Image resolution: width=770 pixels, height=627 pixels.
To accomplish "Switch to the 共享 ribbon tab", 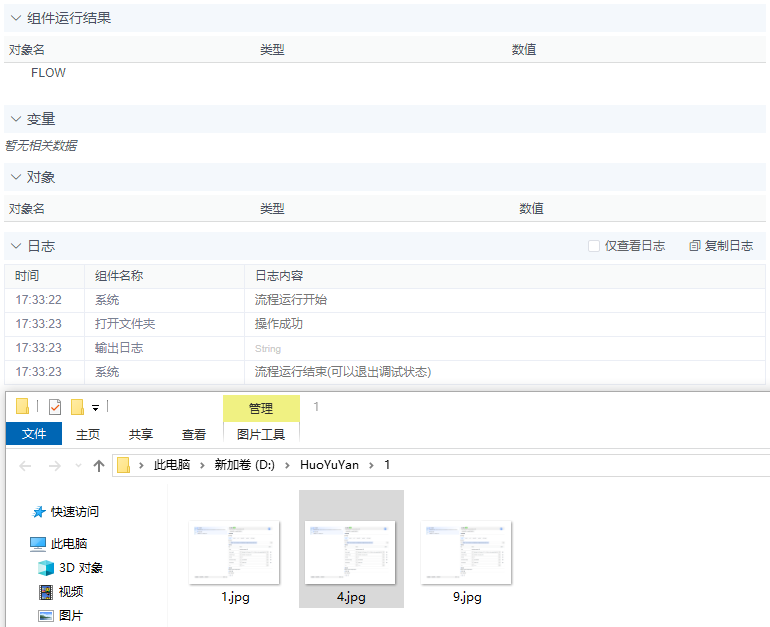I will pos(141,435).
